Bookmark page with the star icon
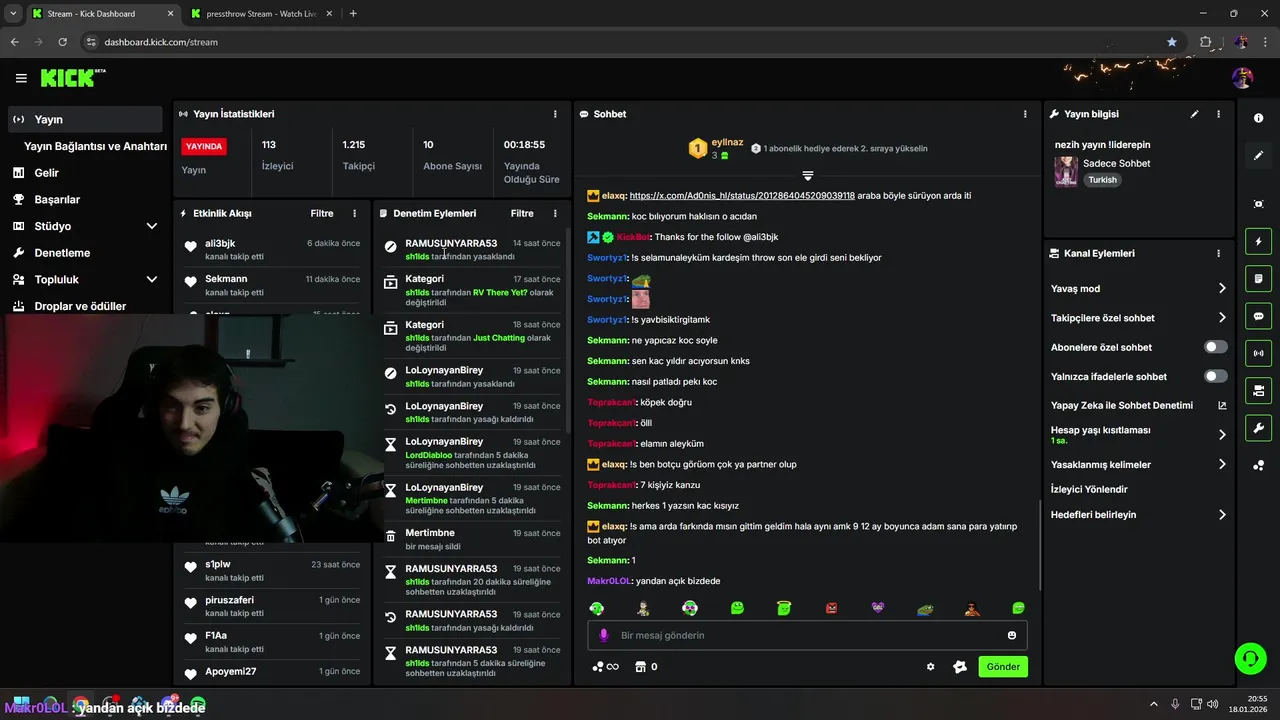This screenshot has width=1280, height=720. [x=1172, y=42]
